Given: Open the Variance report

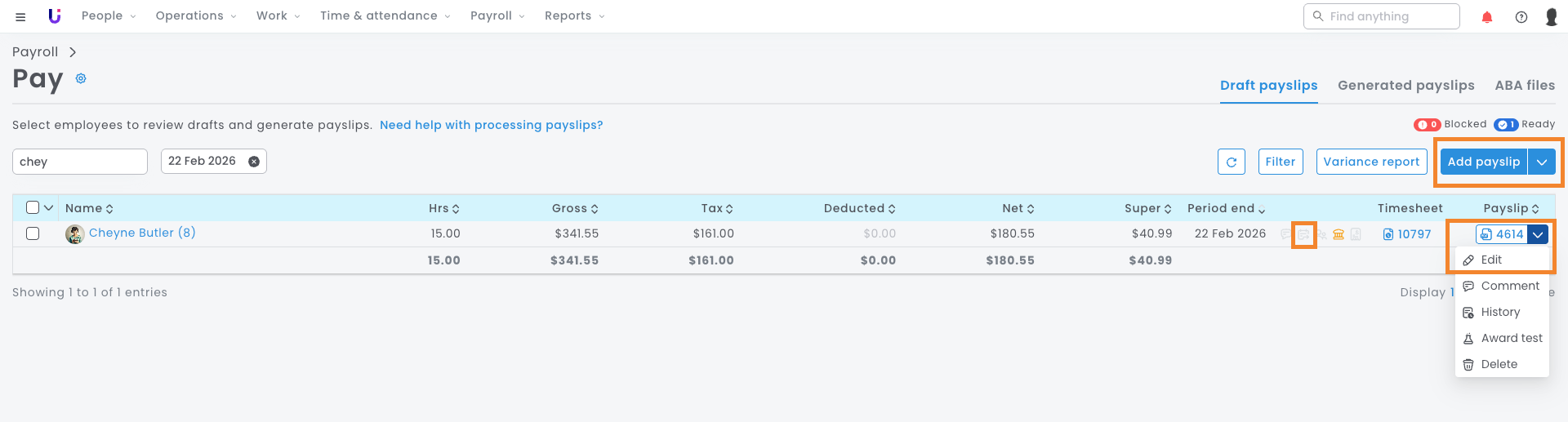Looking at the screenshot, I should [1371, 162].
